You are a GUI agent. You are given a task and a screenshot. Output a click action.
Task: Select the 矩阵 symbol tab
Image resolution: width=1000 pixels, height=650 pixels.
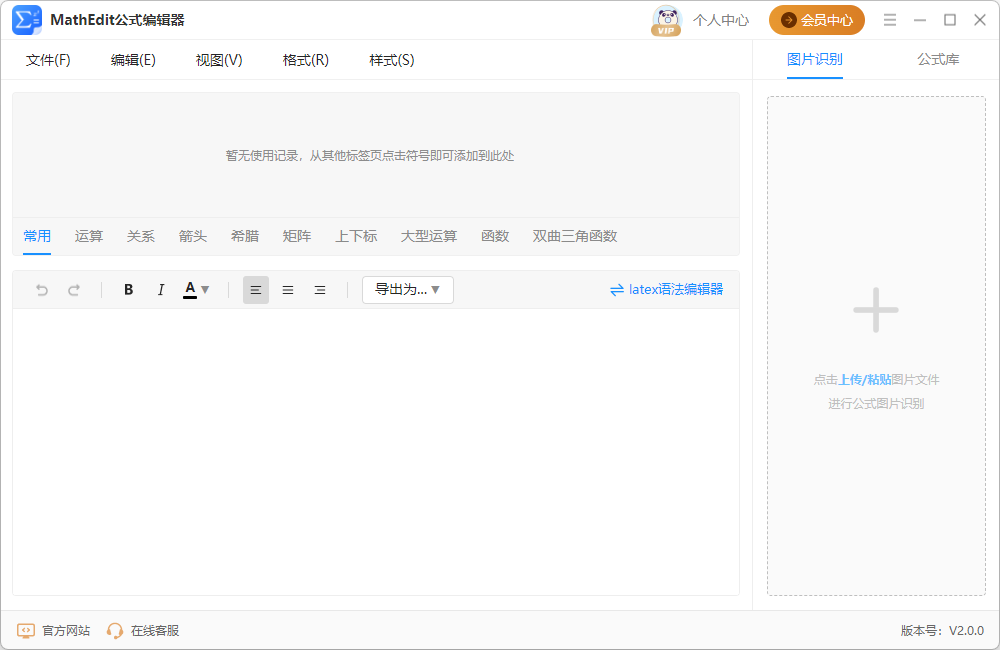tap(297, 236)
